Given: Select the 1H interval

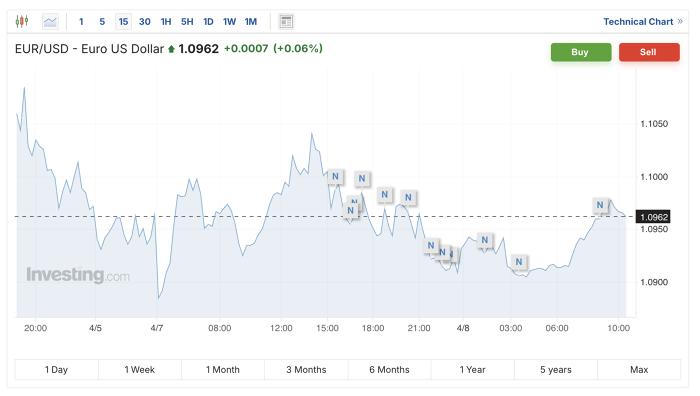Looking at the screenshot, I should point(166,21).
